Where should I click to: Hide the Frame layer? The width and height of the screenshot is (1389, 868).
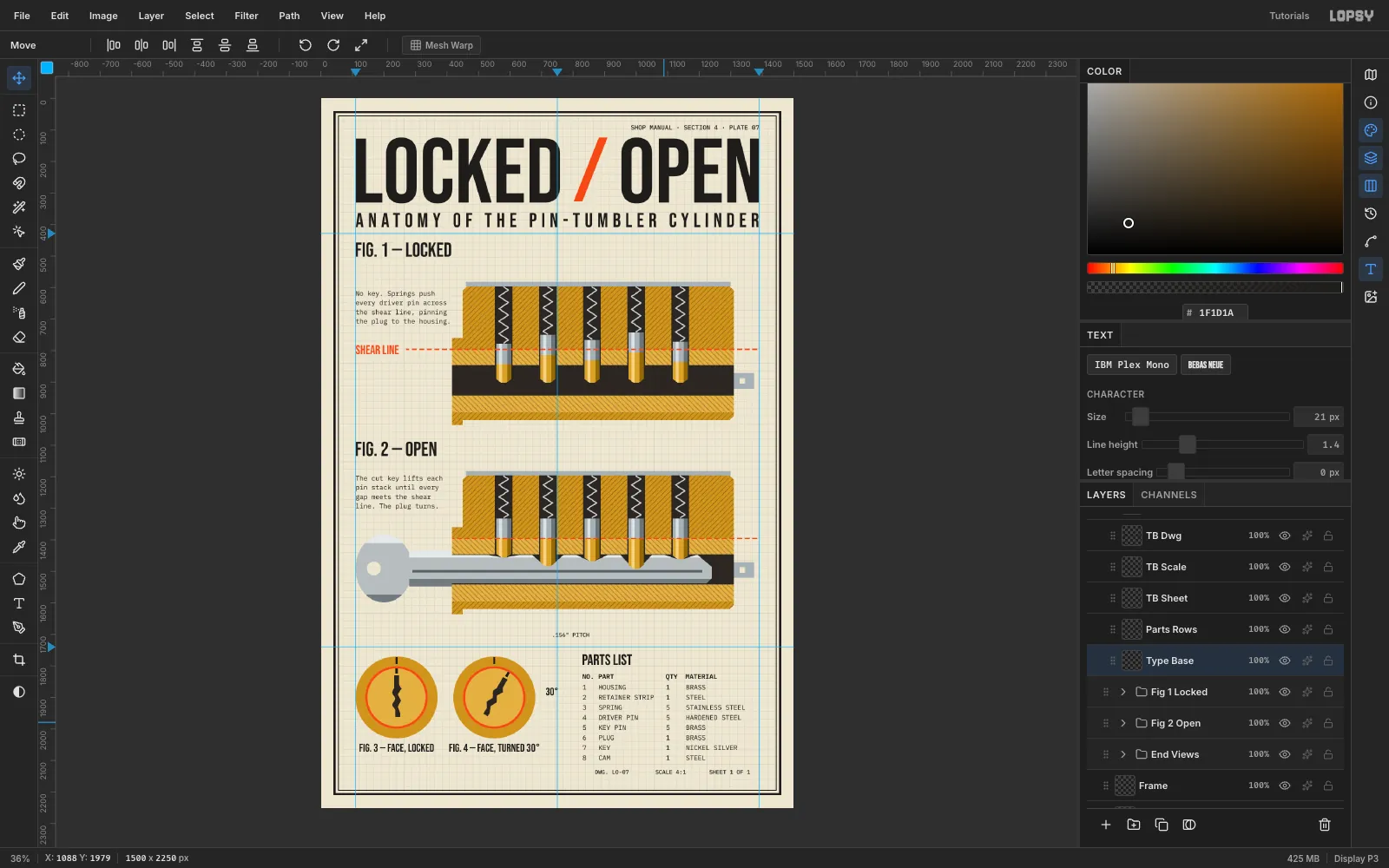[x=1285, y=786]
